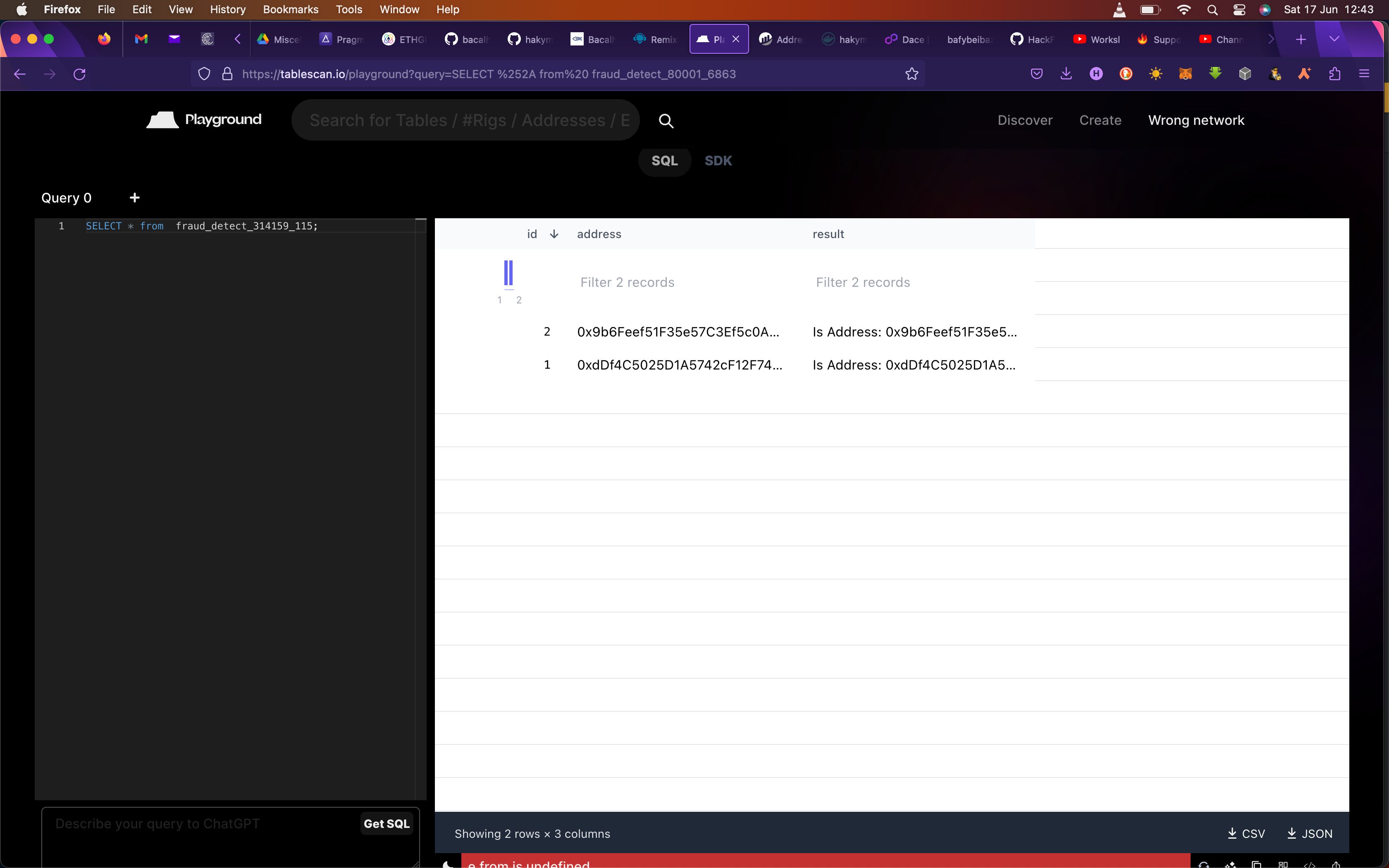Screen dimensions: 1389x868
Task: Click the Playground logo icon
Action: click(x=162, y=120)
